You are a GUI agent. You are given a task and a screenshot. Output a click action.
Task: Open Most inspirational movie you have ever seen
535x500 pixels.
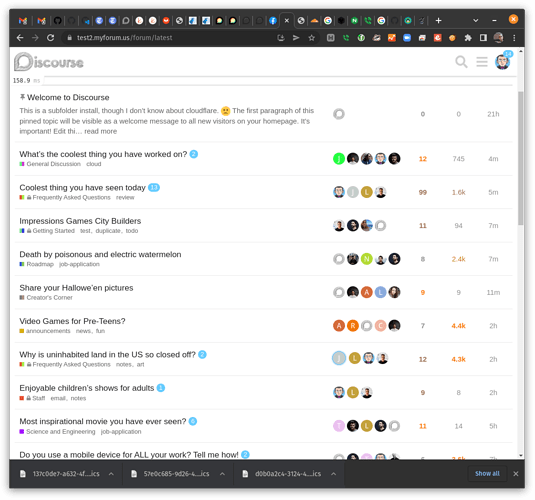click(103, 422)
